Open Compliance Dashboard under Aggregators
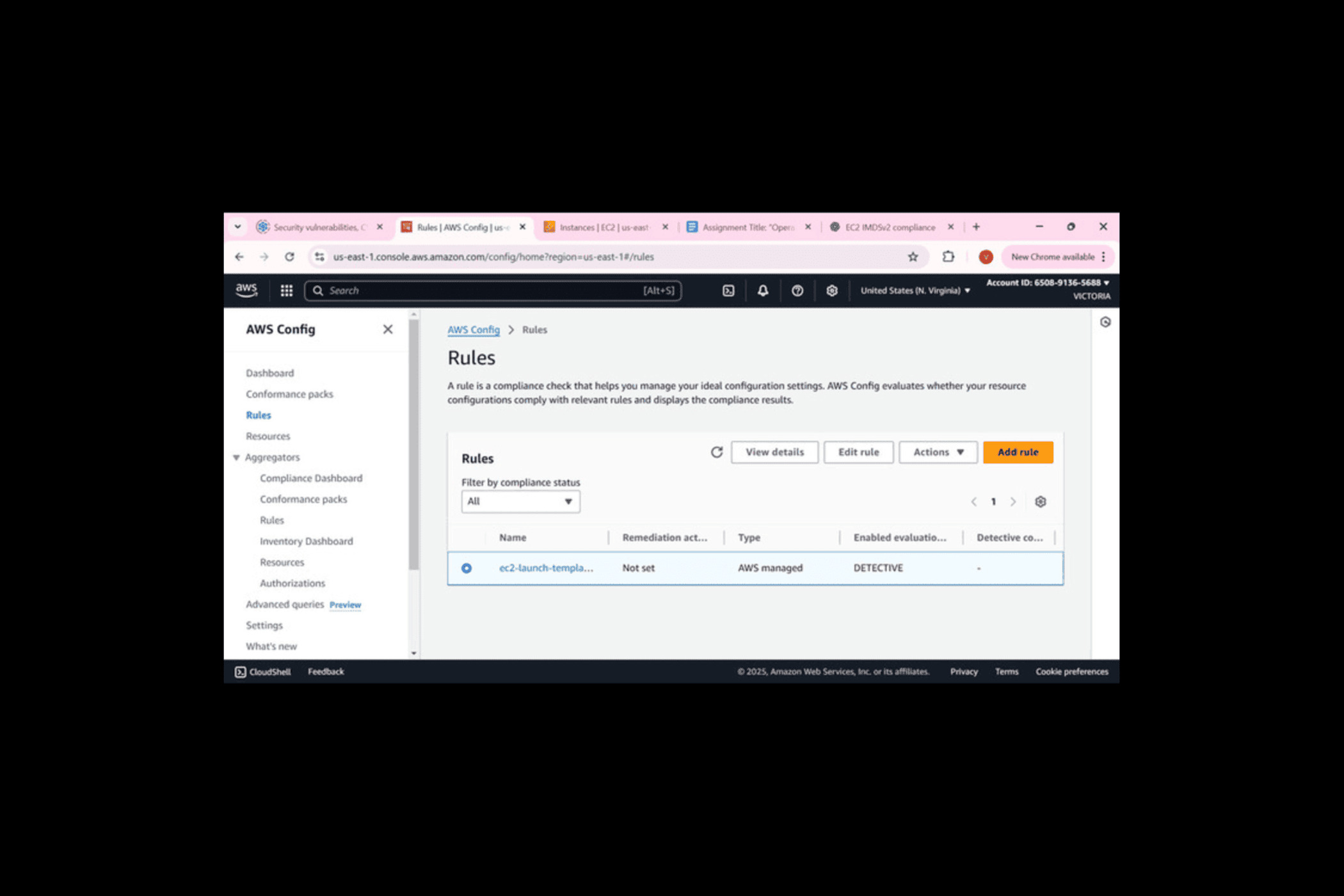This screenshot has height=896, width=1344. 311,478
